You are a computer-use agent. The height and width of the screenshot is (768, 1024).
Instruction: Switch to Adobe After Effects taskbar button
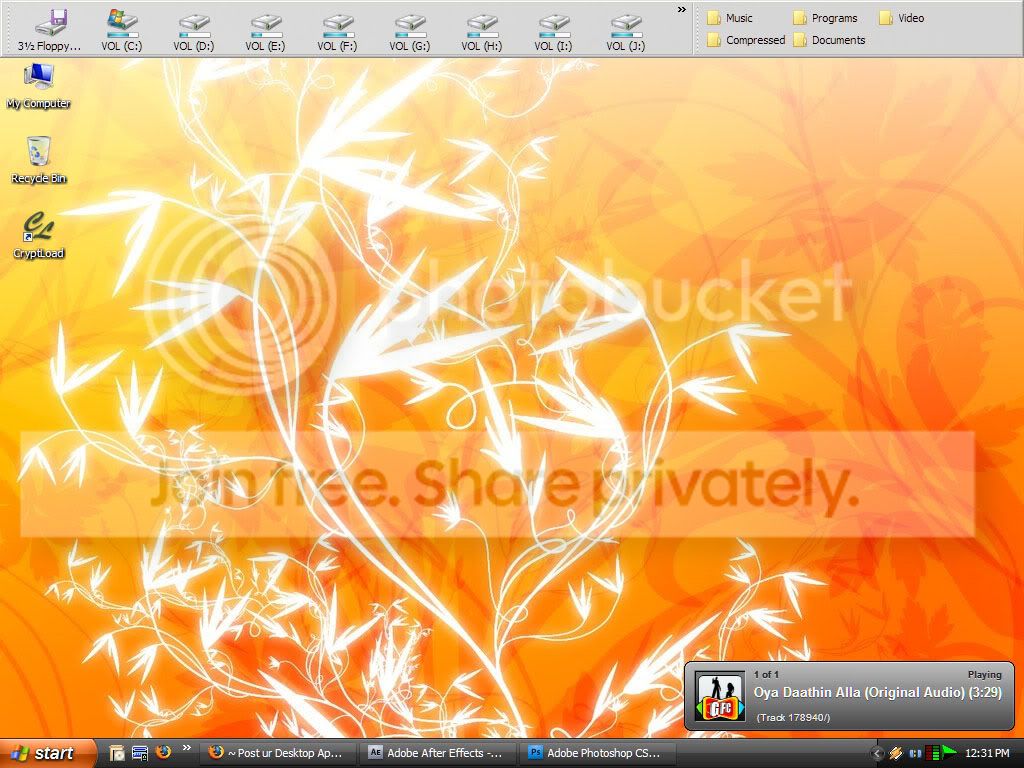point(437,753)
